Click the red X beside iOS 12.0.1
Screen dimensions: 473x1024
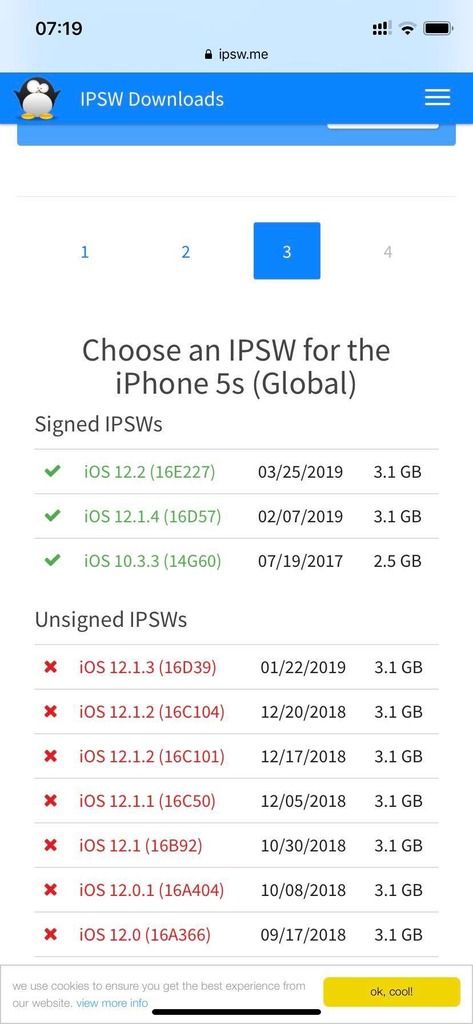50,889
